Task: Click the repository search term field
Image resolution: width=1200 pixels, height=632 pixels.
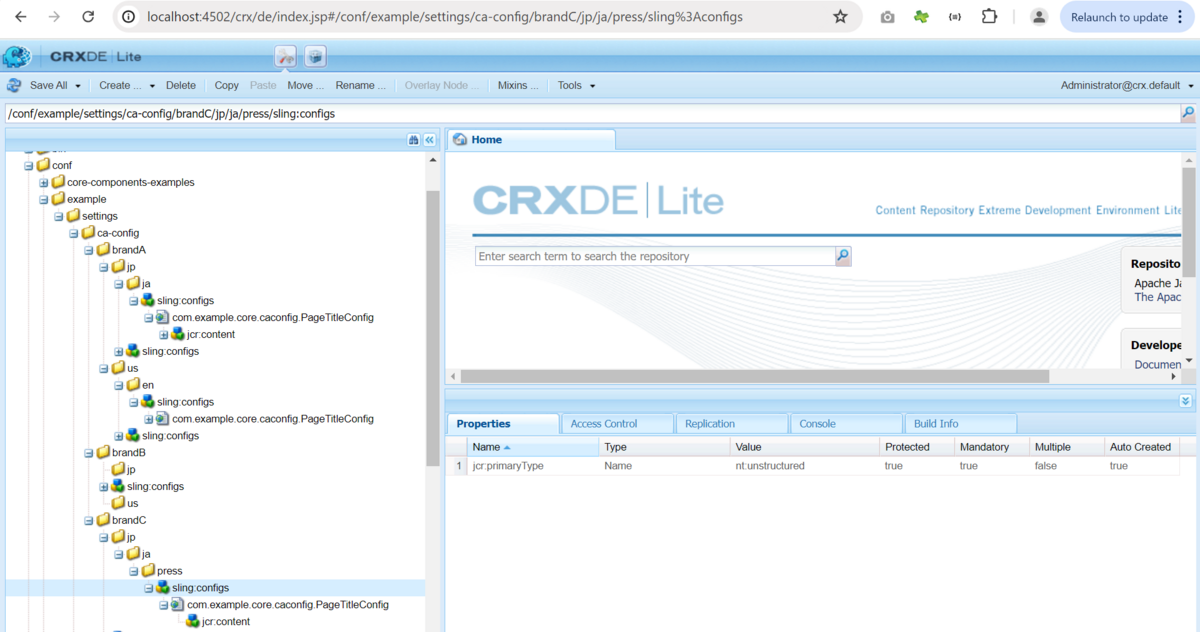Action: tap(655, 257)
